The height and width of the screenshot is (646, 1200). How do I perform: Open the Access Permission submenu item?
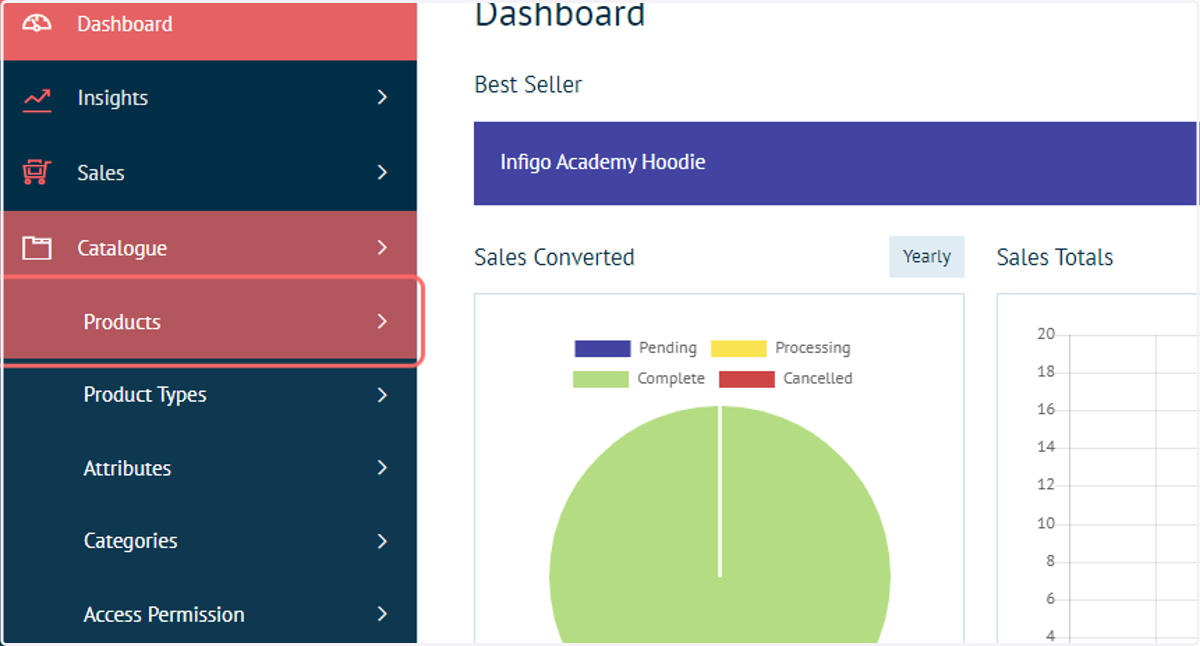pos(210,614)
